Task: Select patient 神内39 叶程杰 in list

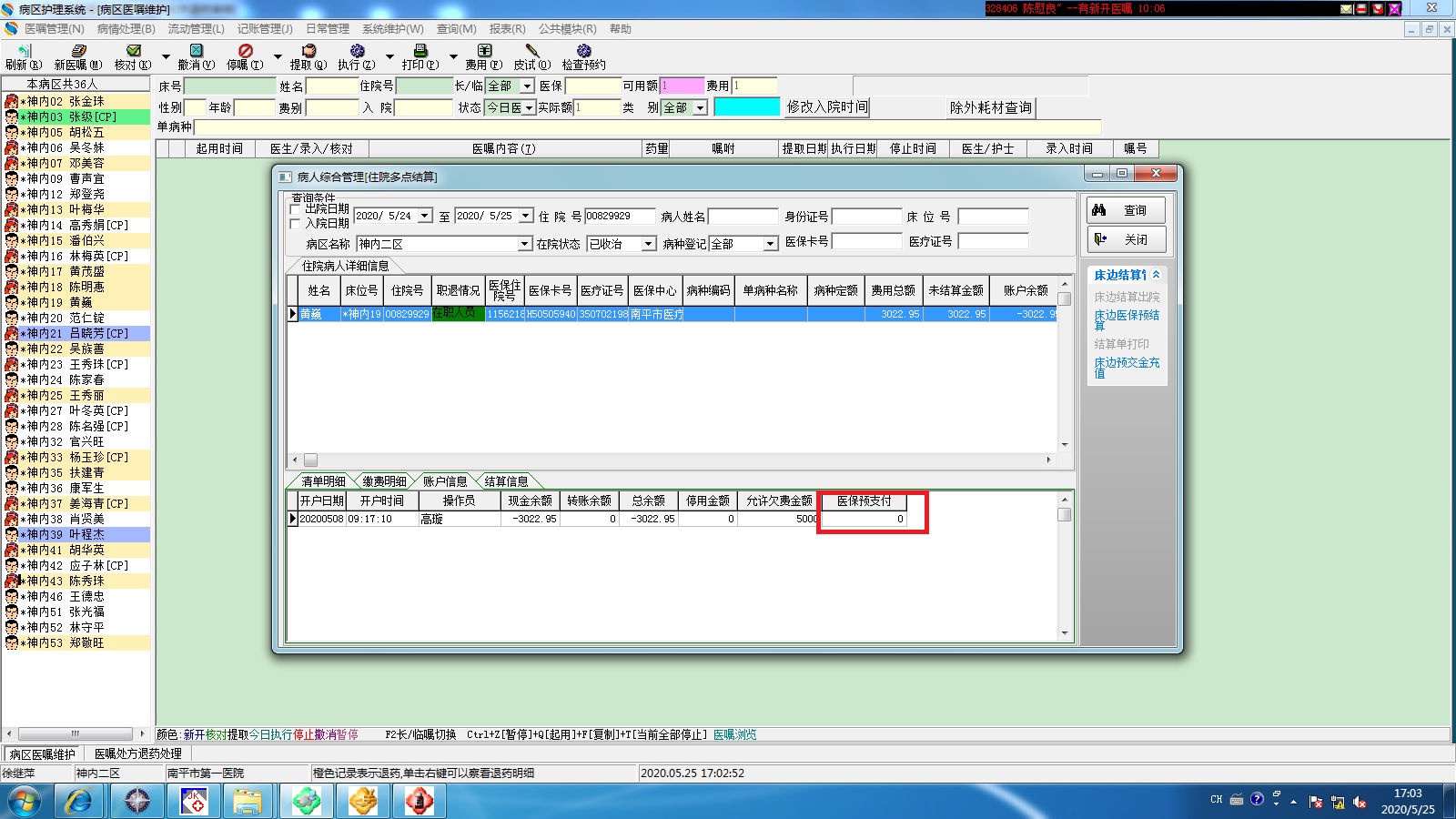Action: (76, 534)
